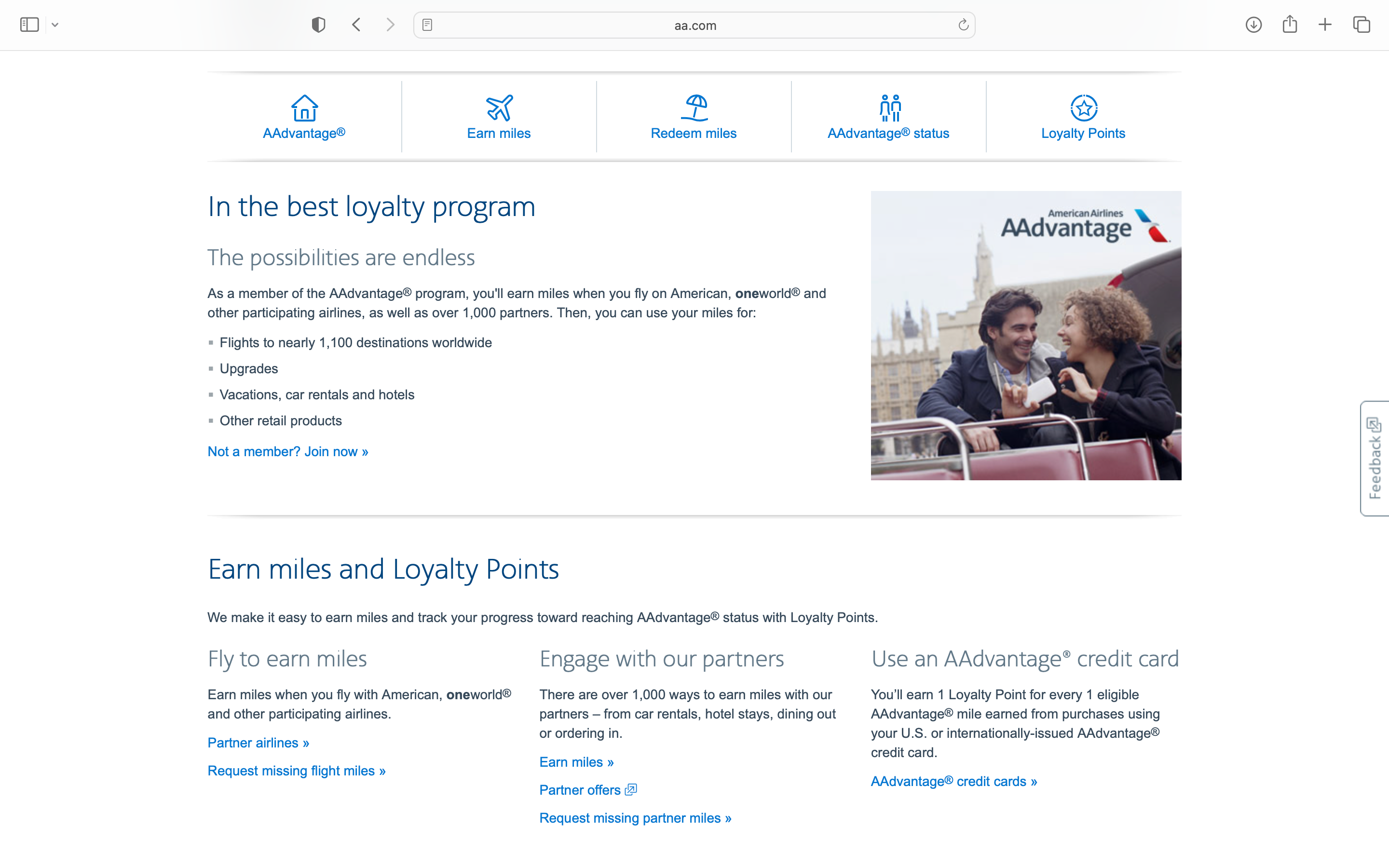Click 'Not a member? Join now' link
1389x868 pixels.
[287, 452]
